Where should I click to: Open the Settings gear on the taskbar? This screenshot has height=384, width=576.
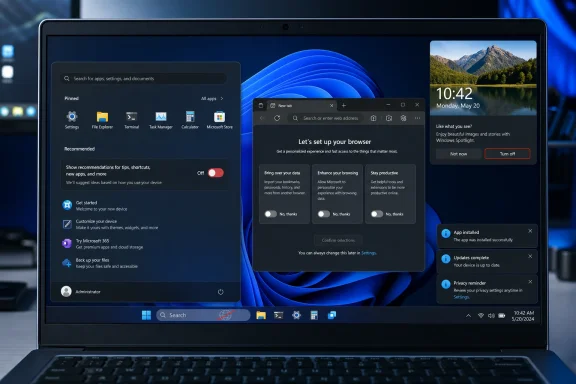(x=296, y=315)
